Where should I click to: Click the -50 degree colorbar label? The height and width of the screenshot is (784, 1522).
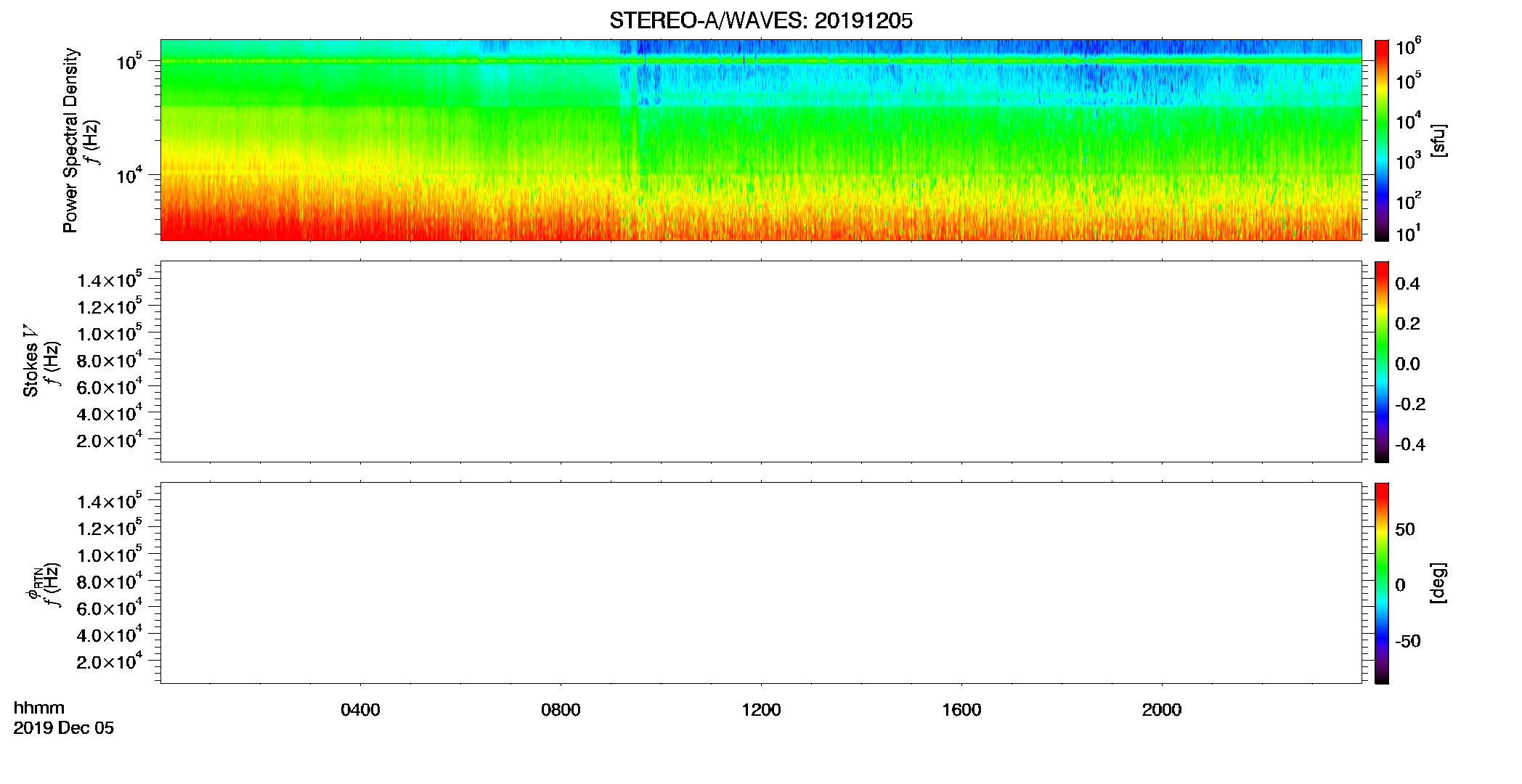1408,642
